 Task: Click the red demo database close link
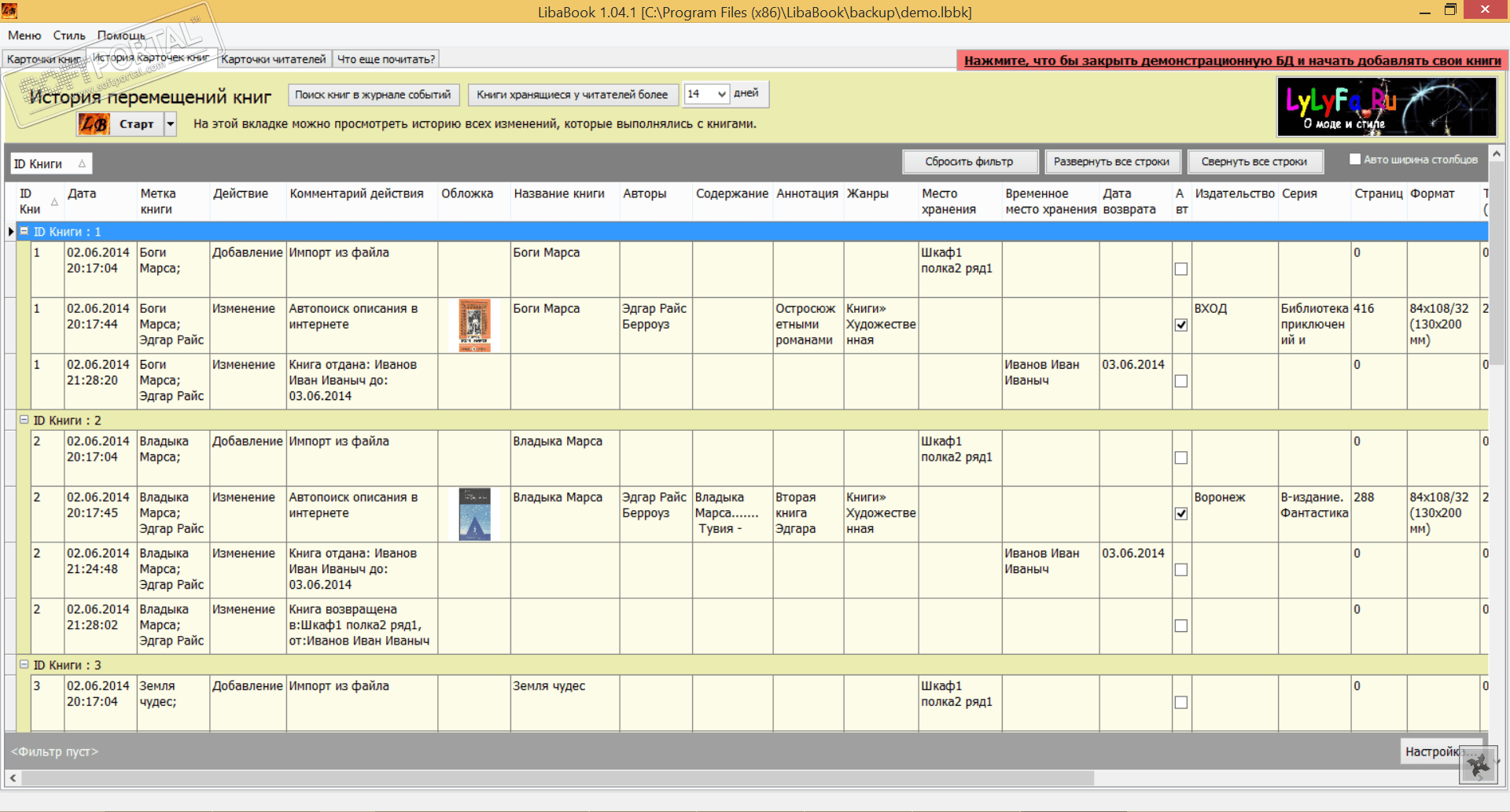click(1232, 61)
